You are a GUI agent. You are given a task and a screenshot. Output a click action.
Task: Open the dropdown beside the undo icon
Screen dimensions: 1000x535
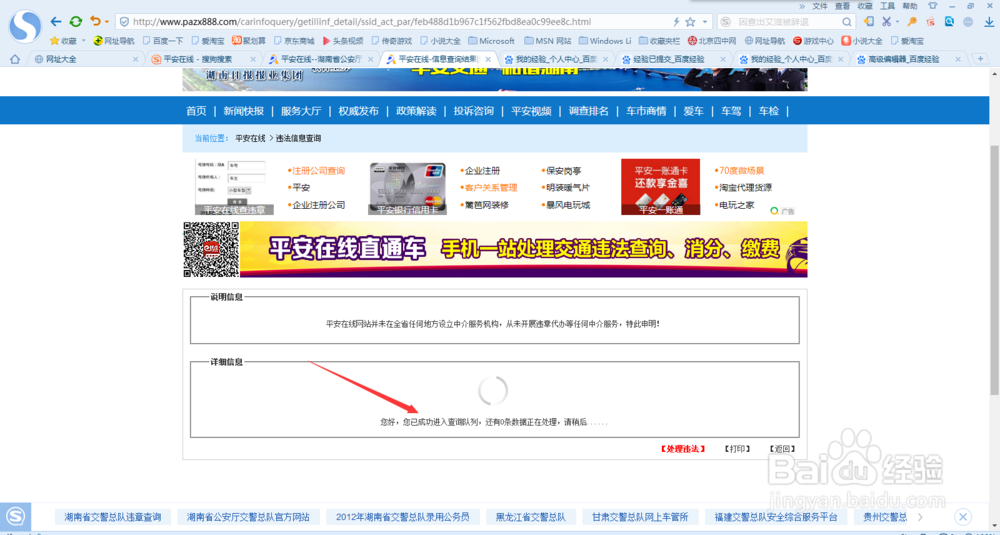[107, 22]
